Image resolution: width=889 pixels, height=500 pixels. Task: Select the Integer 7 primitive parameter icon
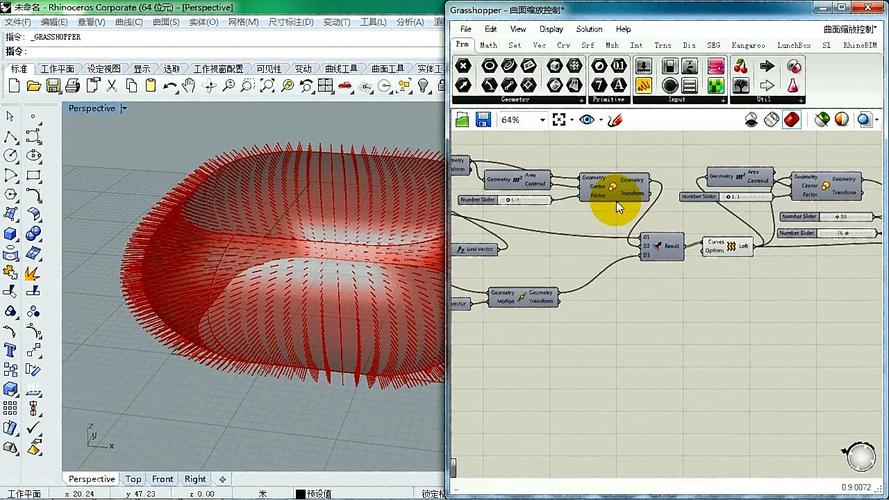pos(599,85)
